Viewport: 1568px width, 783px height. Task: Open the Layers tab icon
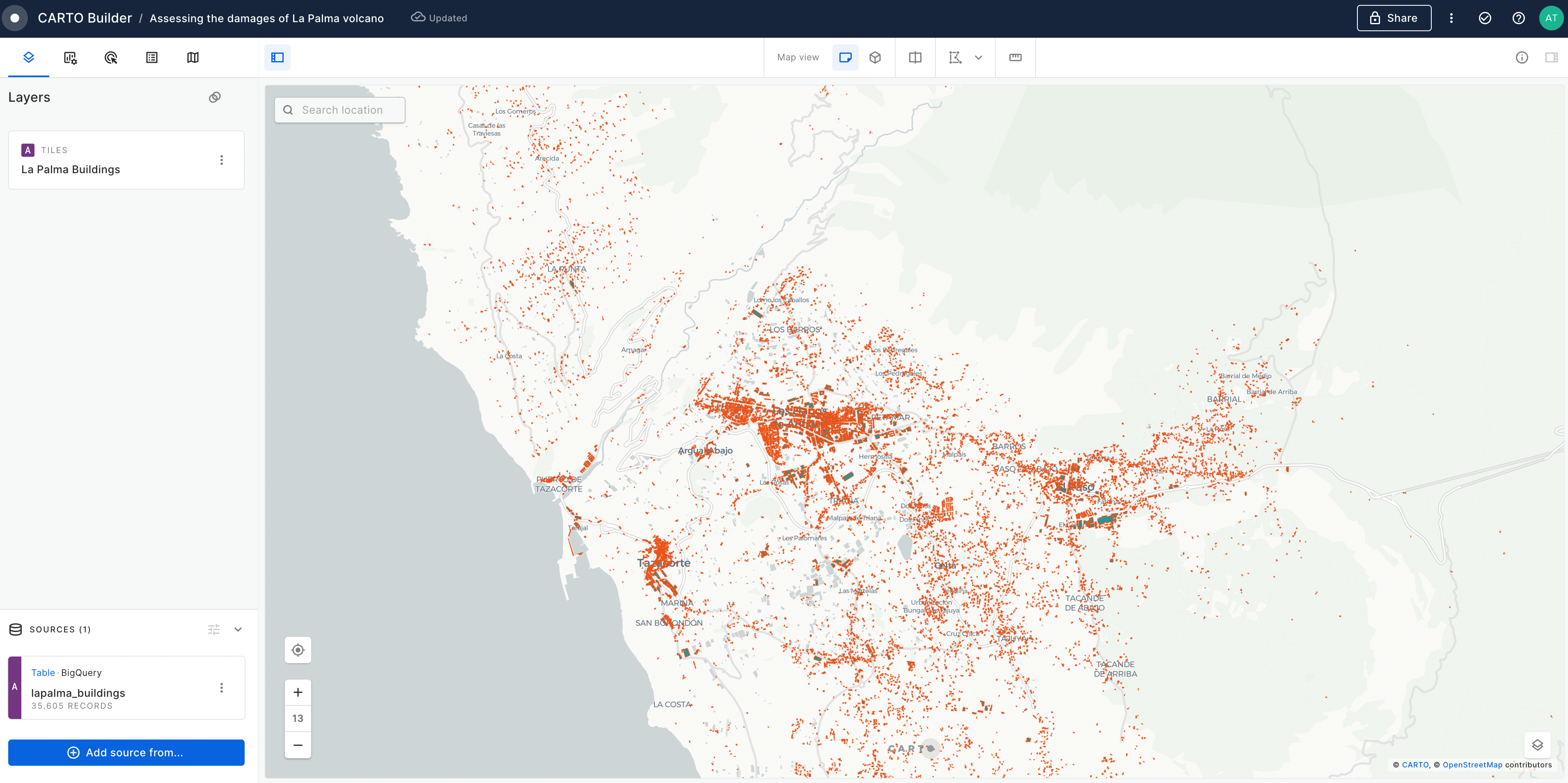(x=29, y=57)
